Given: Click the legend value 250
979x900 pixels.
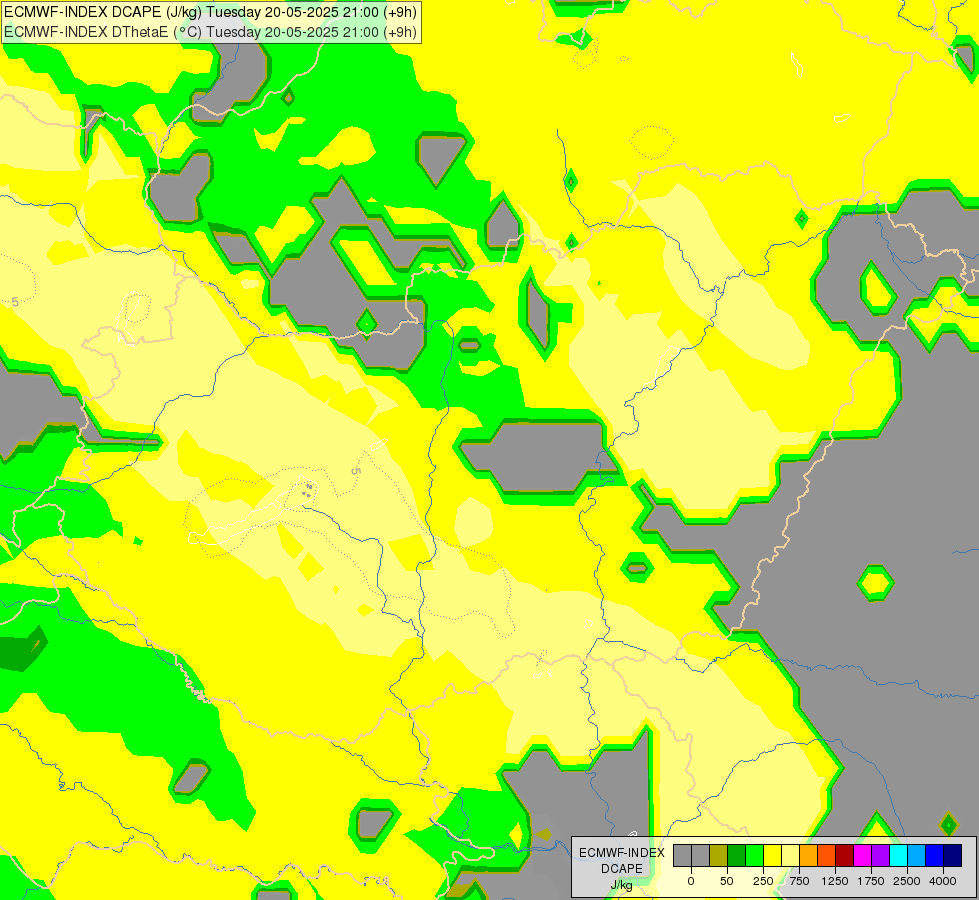Looking at the screenshot, I should 763,881.
